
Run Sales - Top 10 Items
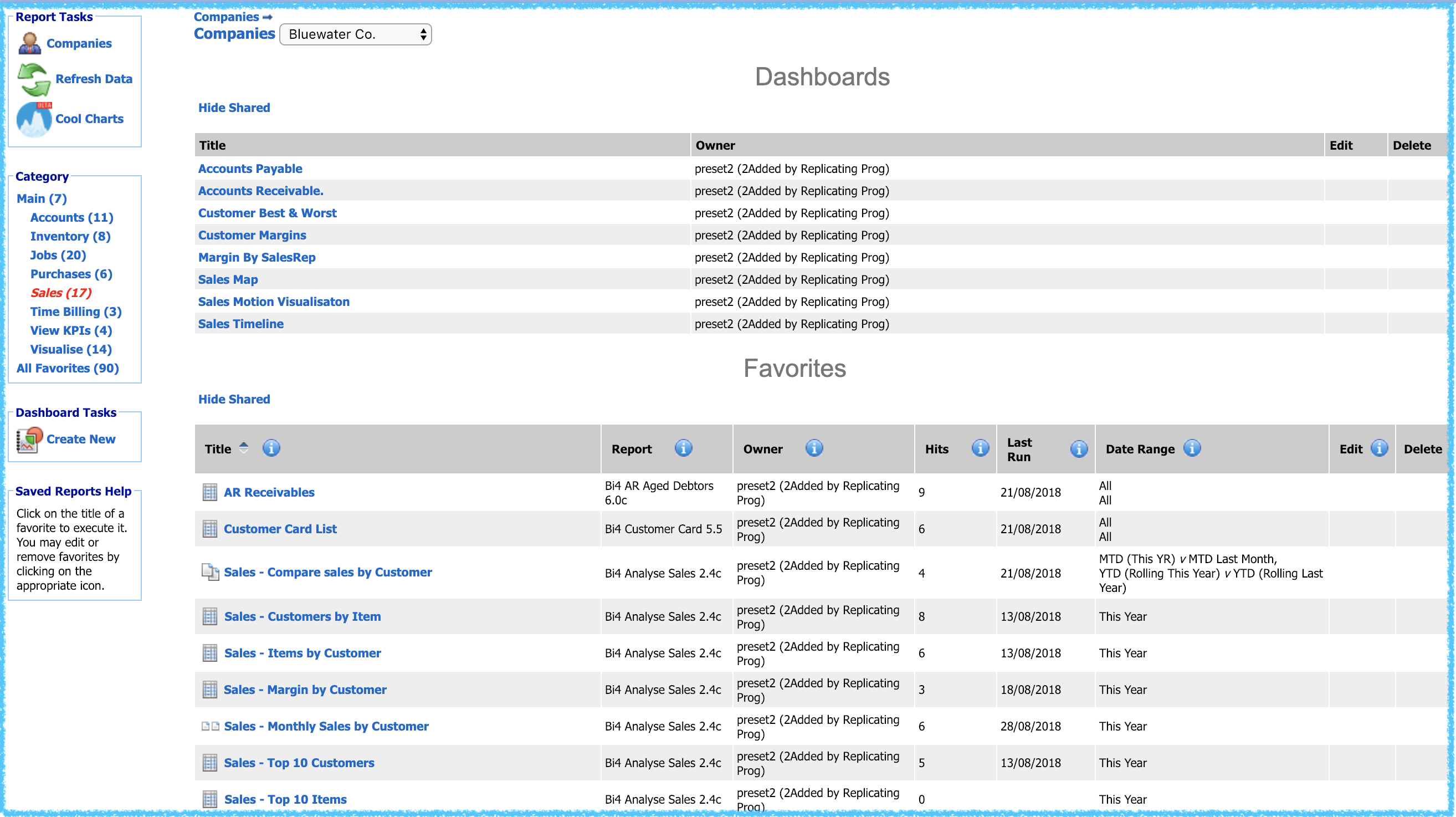click(285, 799)
